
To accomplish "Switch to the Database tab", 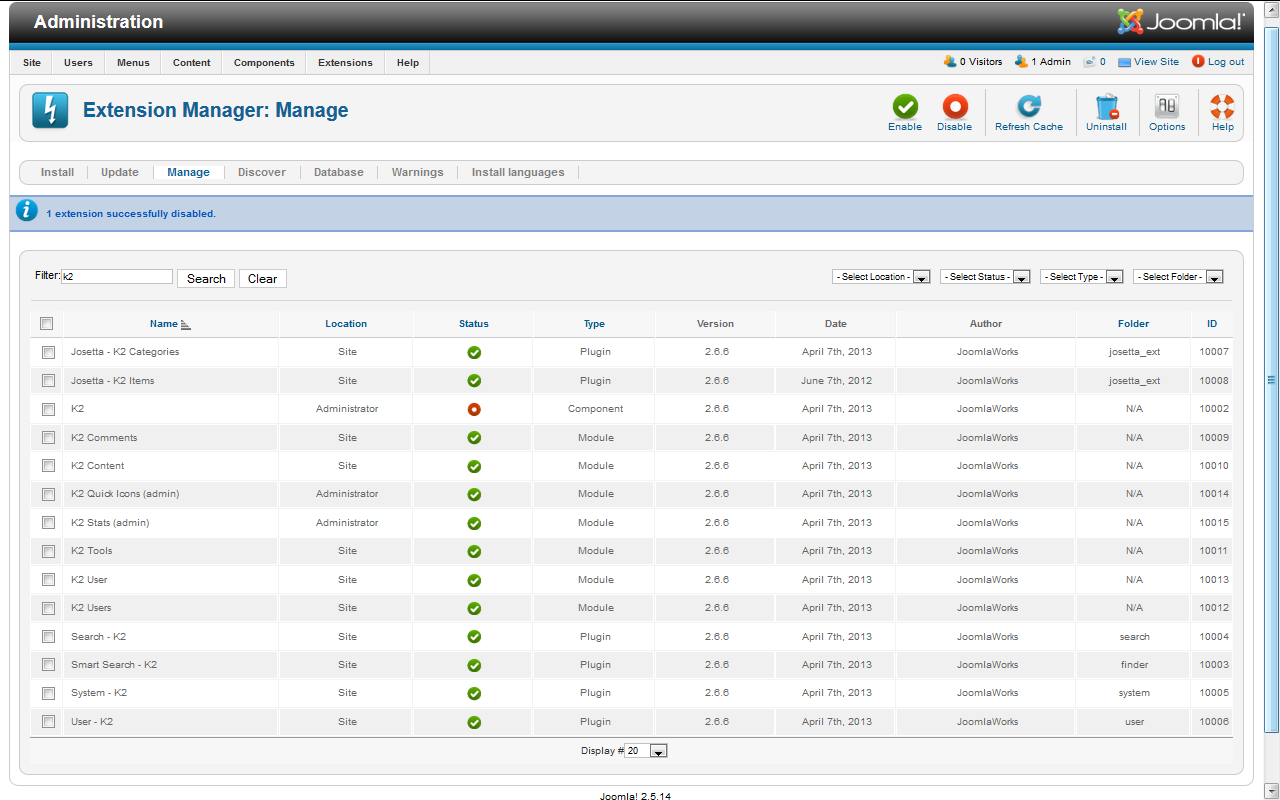I will click(339, 172).
